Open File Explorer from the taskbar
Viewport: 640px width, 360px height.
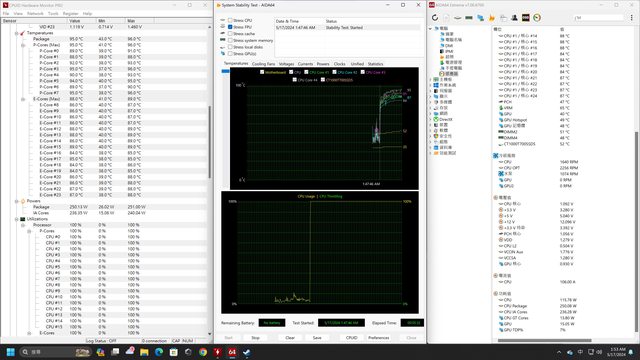point(144,352)
